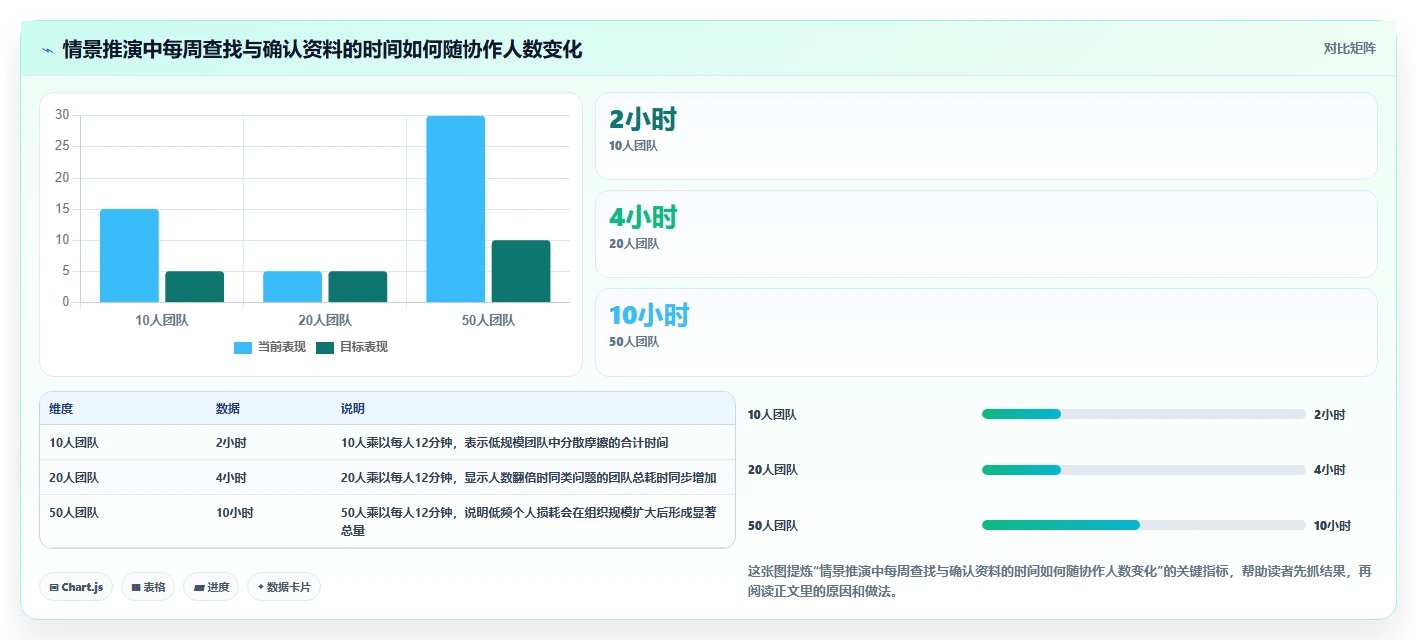This screenshot has width=1417, height=640.
Task: Click the 20人团队 progress row label
Action: pyautogui.click(x=773, y=470)
